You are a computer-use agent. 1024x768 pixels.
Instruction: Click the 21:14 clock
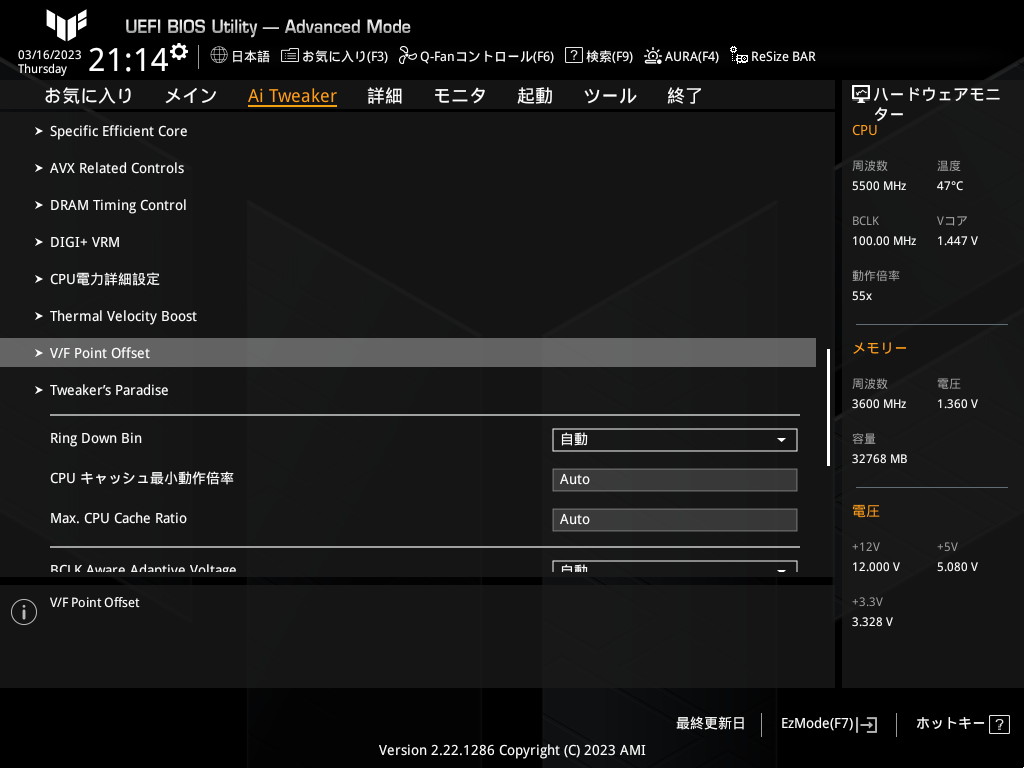pyautogui.click(x=128, y=60)
